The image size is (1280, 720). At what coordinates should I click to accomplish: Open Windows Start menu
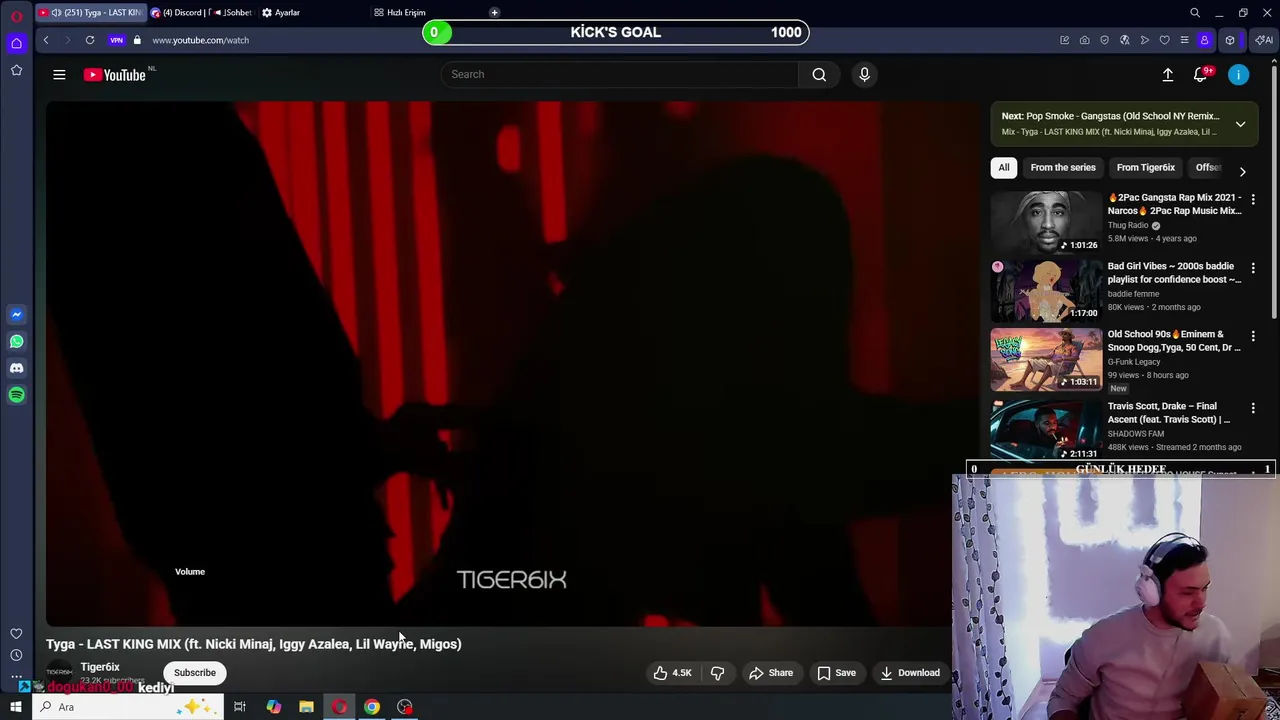16,707
